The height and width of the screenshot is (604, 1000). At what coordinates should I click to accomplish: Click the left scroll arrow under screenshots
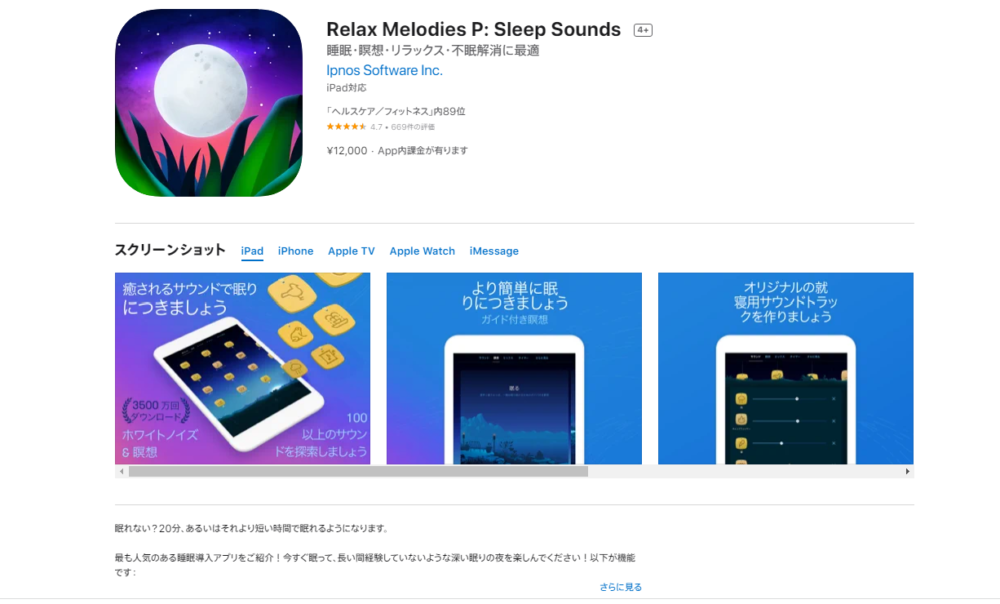point(121,471)
